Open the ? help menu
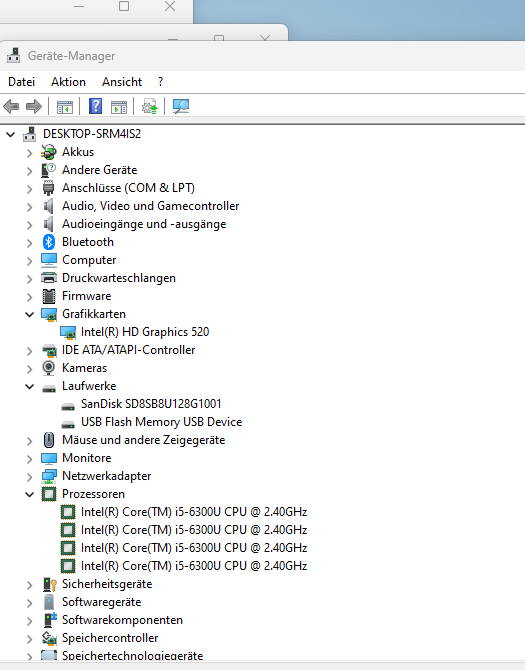Viewport: 525px width, 670px height. pyautogui.click(x=160, y=82)
